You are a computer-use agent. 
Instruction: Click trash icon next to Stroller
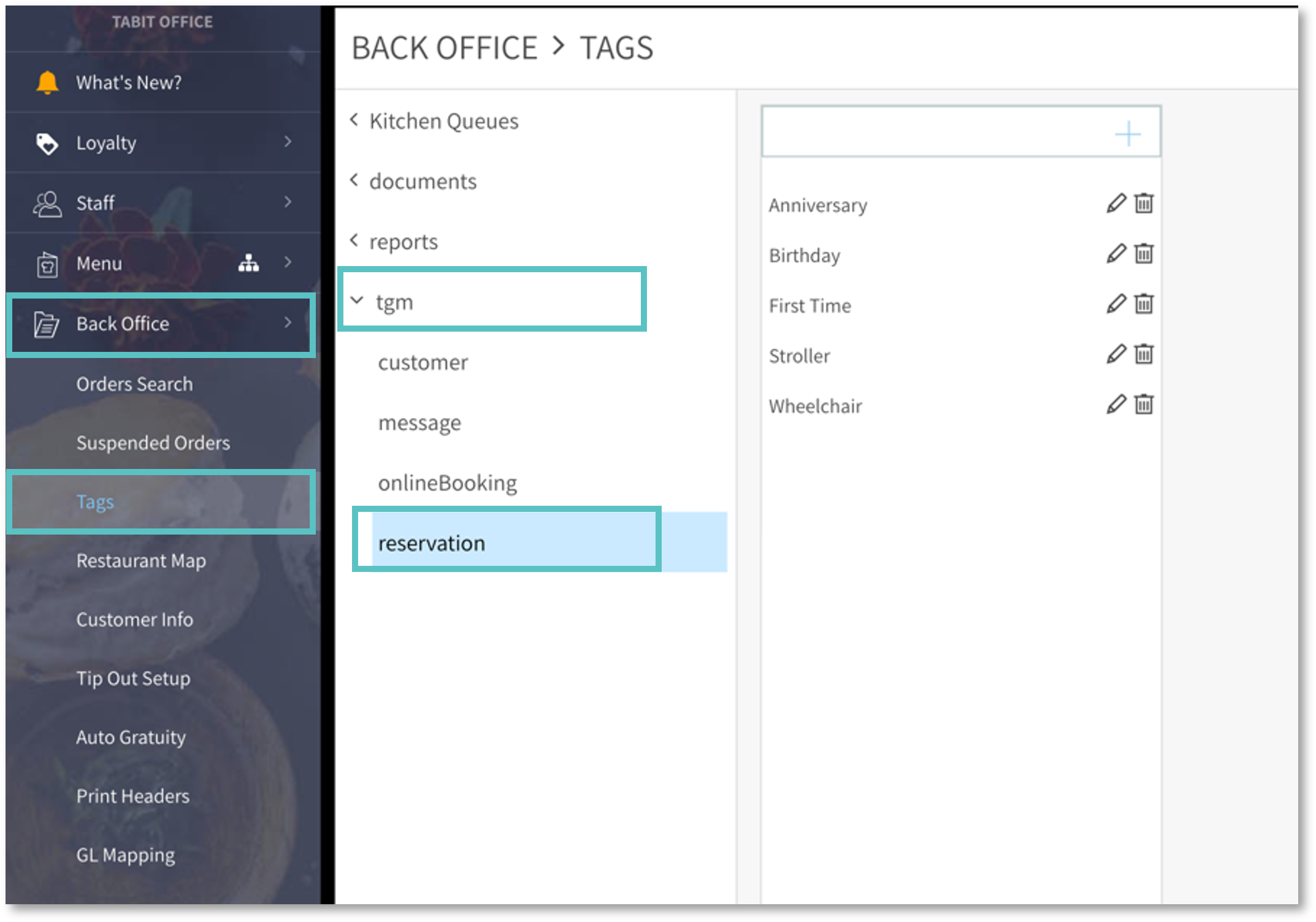(1144, 354)
